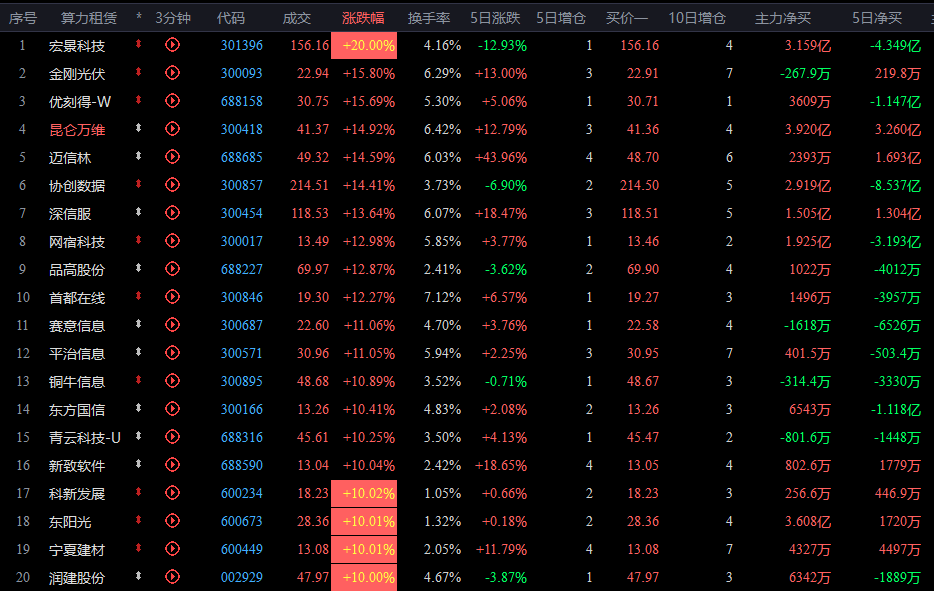
Task: Click the play icon in 网宿科技 row
Action: (172, 241)
